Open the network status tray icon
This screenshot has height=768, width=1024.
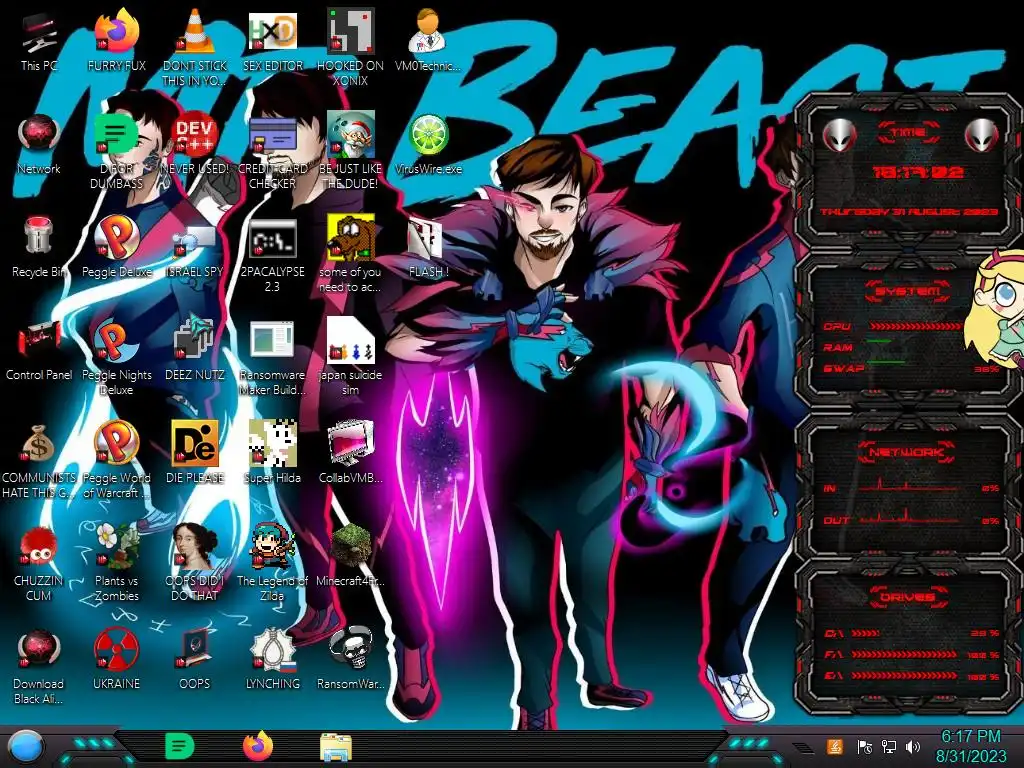(x=889, y=746)
